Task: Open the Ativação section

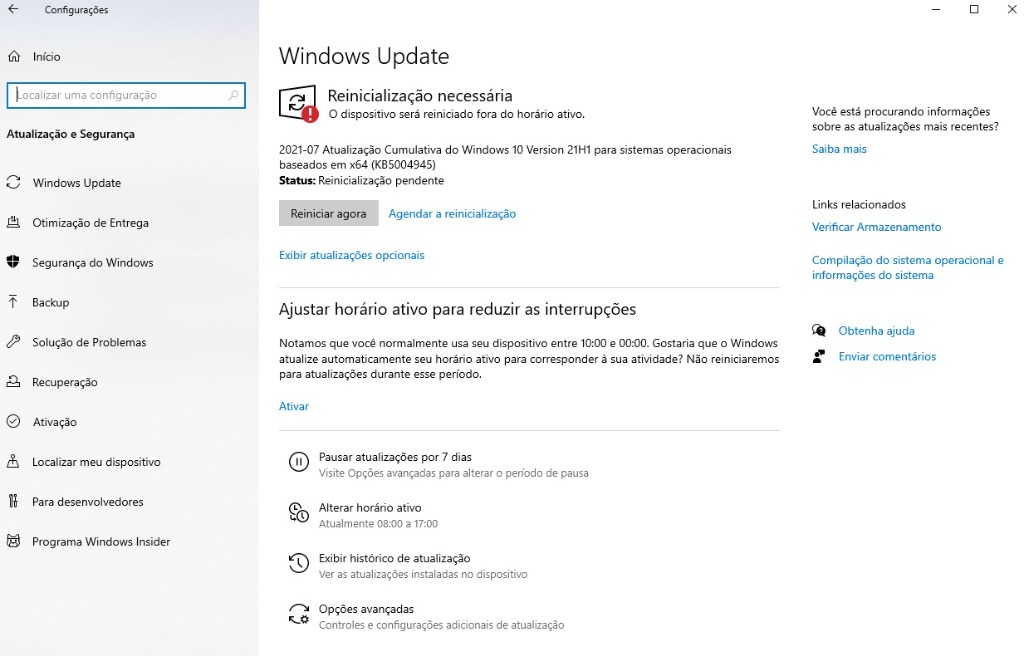Action: click(54, 422)
